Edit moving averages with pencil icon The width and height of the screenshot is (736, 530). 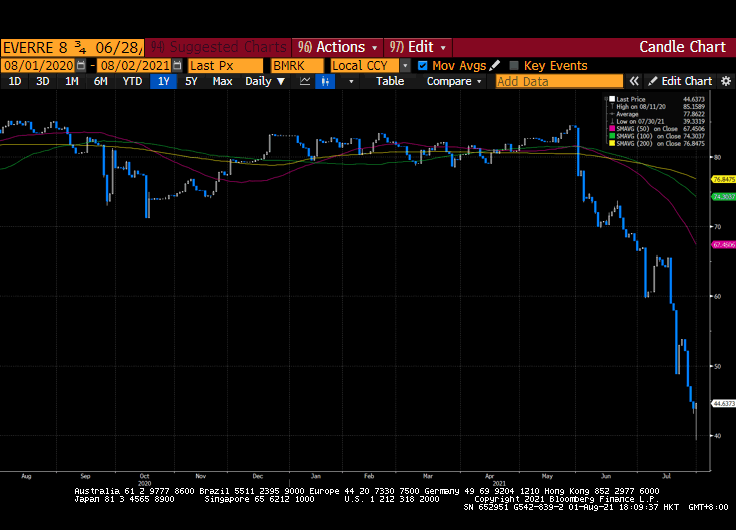(x=495, y=65)
